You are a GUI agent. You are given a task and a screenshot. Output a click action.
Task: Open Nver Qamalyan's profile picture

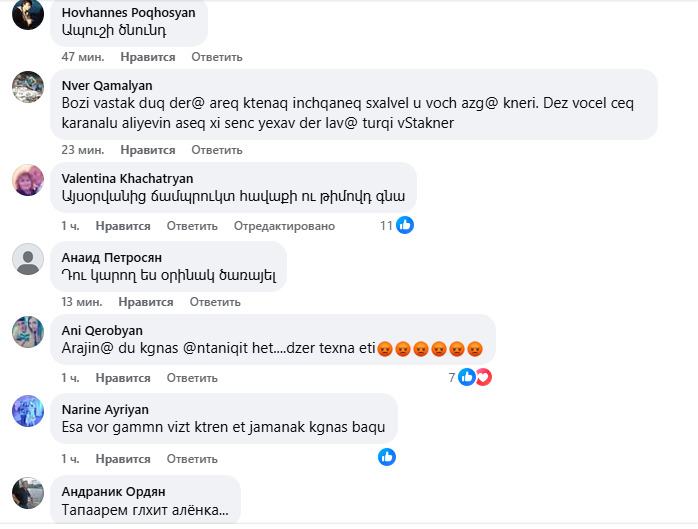click(28, 86)
